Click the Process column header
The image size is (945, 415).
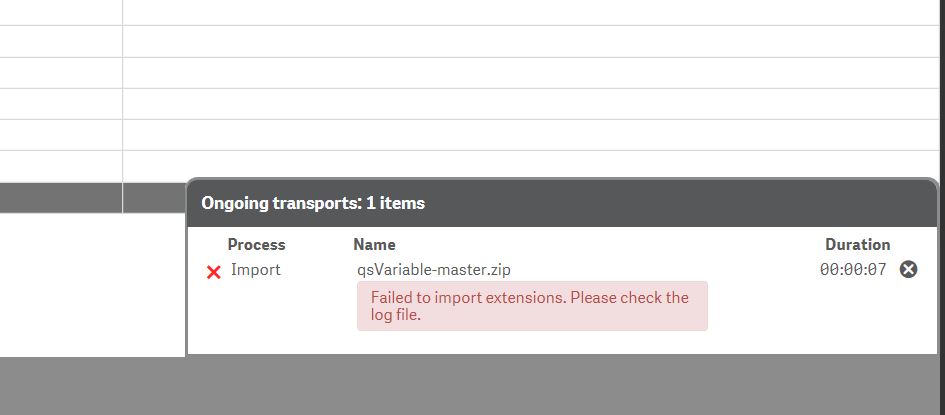pos(256,244)
